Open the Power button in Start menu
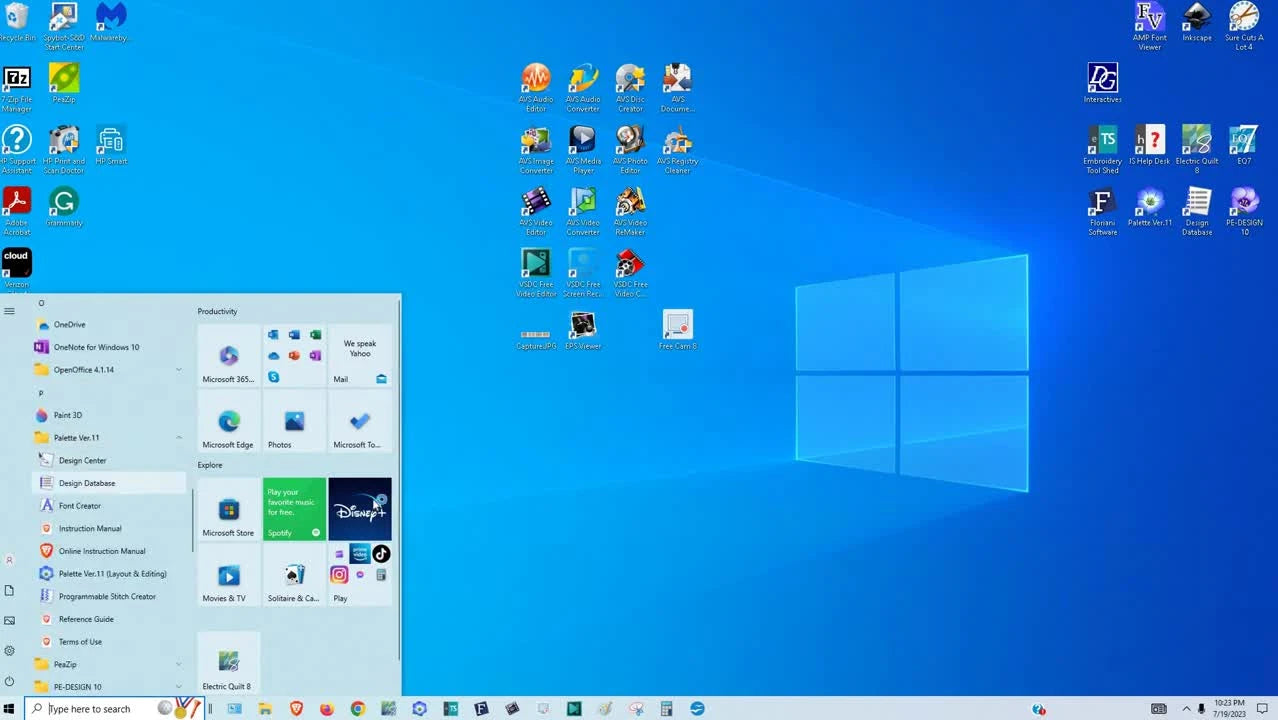Viewport: 1278px width, 720px height. point(10,681)
